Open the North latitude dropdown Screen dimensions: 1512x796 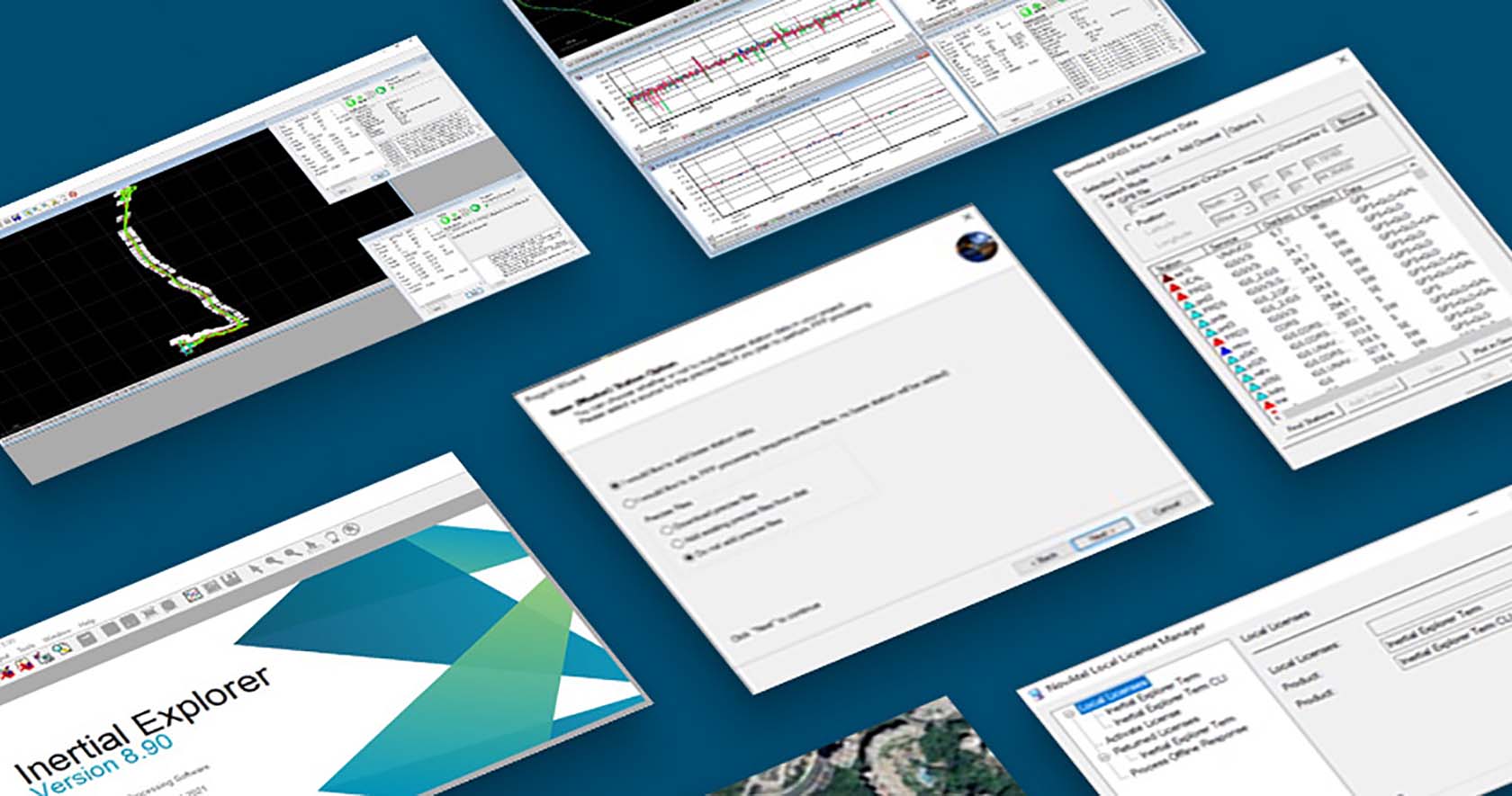click(x=1222, y=200)
